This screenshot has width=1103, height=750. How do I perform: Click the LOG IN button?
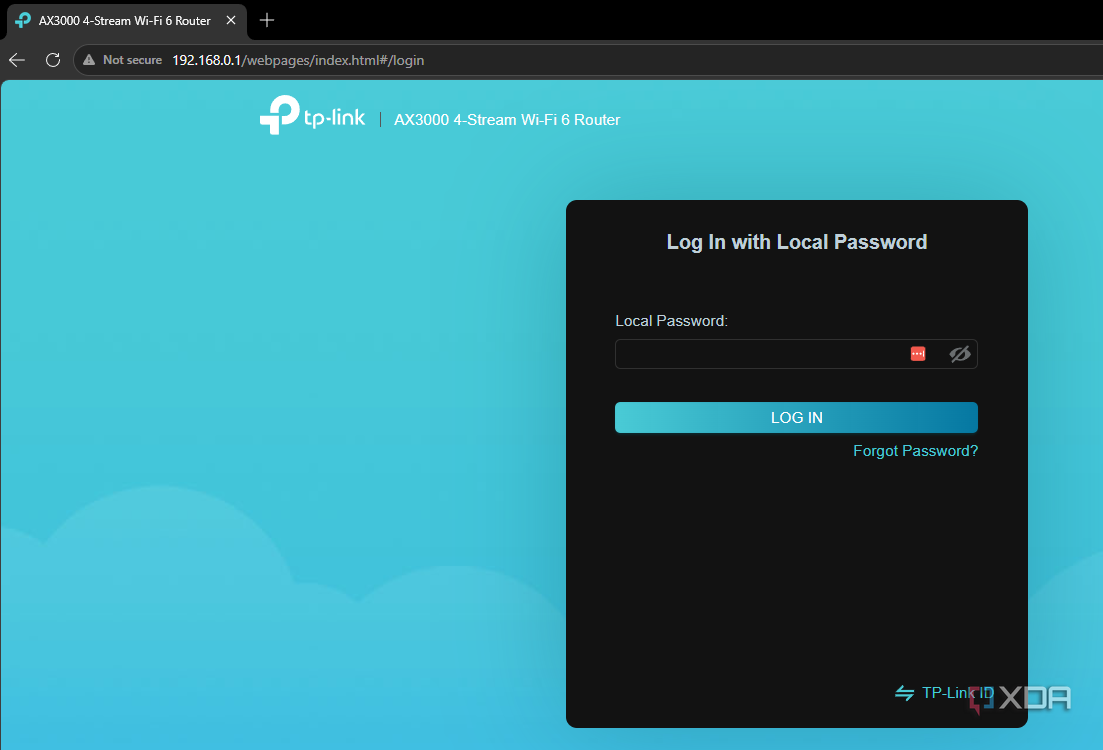pyautogui.click(x=796, y=418)
